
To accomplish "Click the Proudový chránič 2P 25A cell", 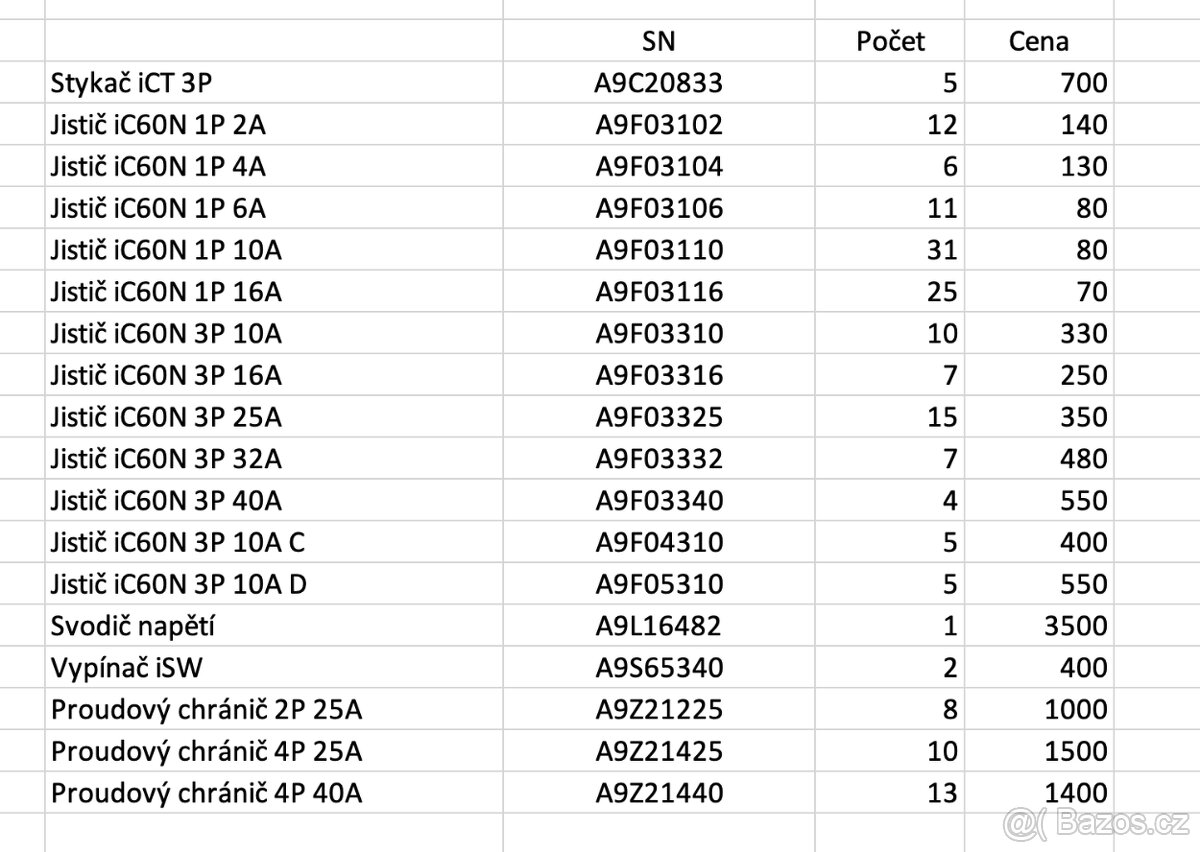I will click(x=206, y=710).
